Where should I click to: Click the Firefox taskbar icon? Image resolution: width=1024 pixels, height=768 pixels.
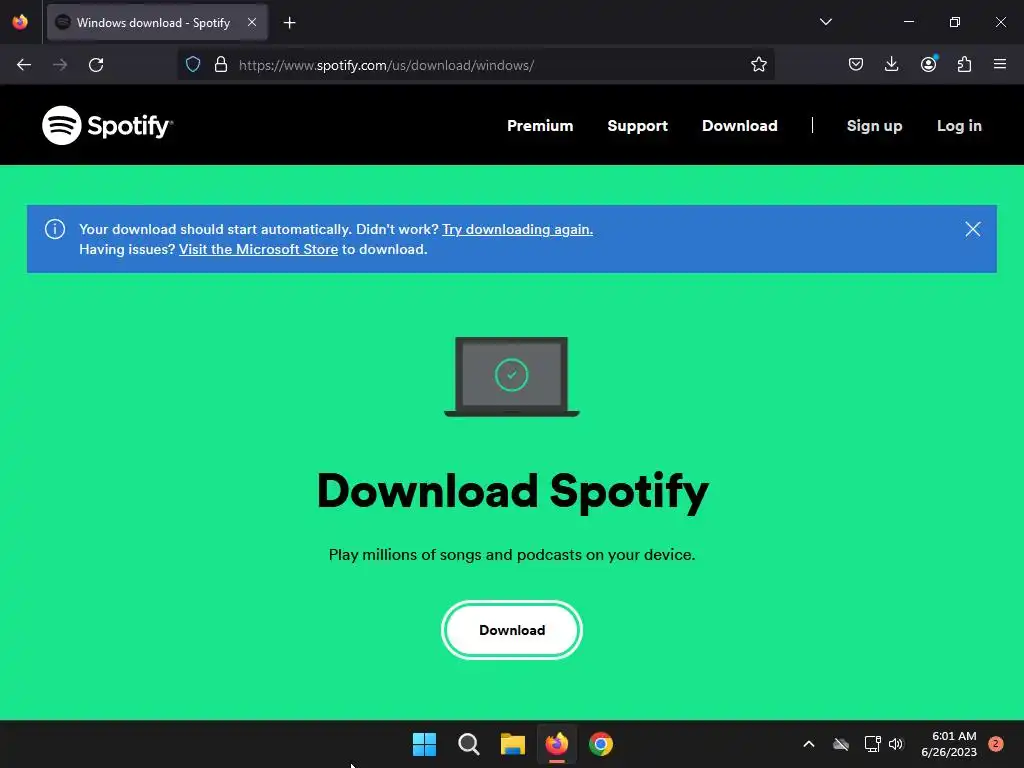click(556, 744)
